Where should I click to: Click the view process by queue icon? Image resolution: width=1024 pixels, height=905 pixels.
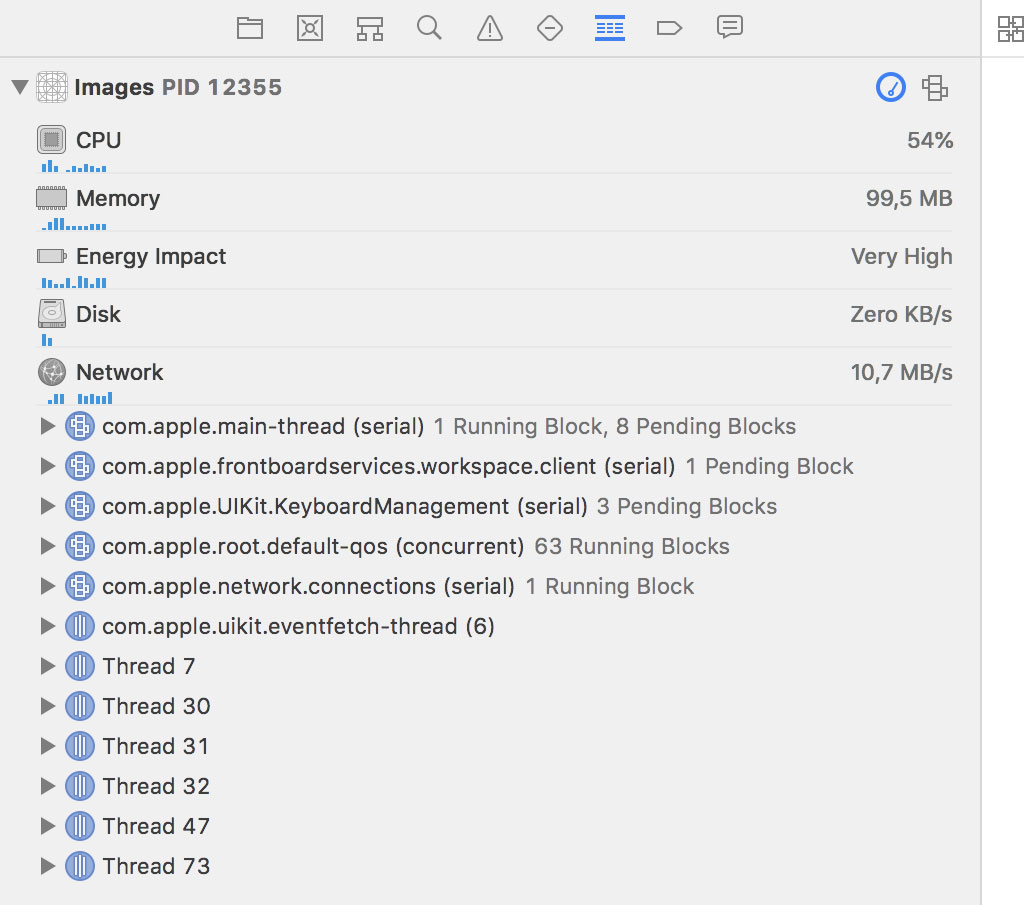(935, 88)
